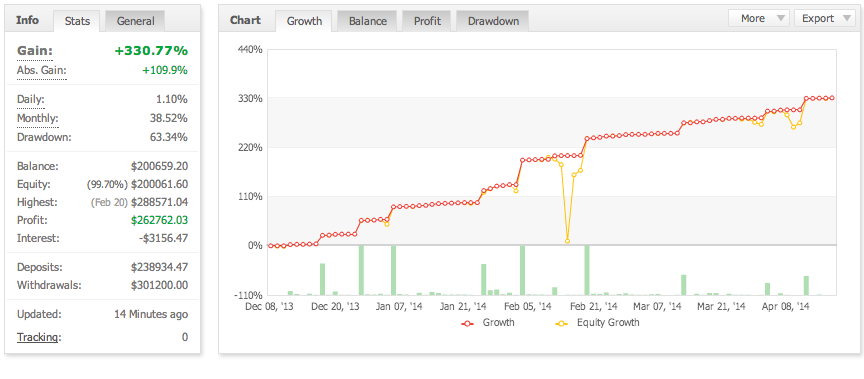The image size is (864, 379).
Task: Click the Highest label in stats
Action: [x=37, y=202]
